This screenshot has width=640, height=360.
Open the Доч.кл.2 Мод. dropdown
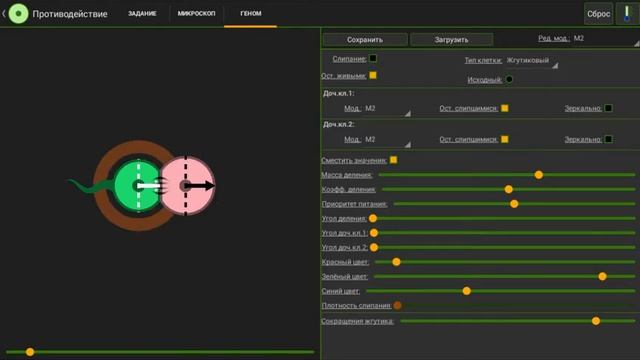tap(387, 140)
